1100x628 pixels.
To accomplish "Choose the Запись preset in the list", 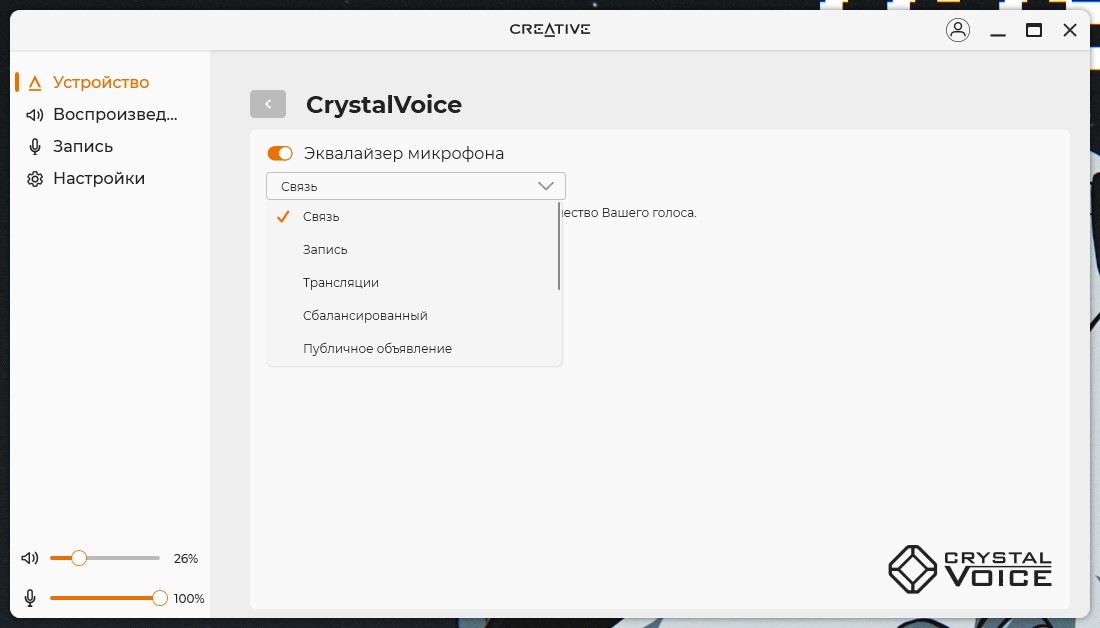I will click(412, 250).
